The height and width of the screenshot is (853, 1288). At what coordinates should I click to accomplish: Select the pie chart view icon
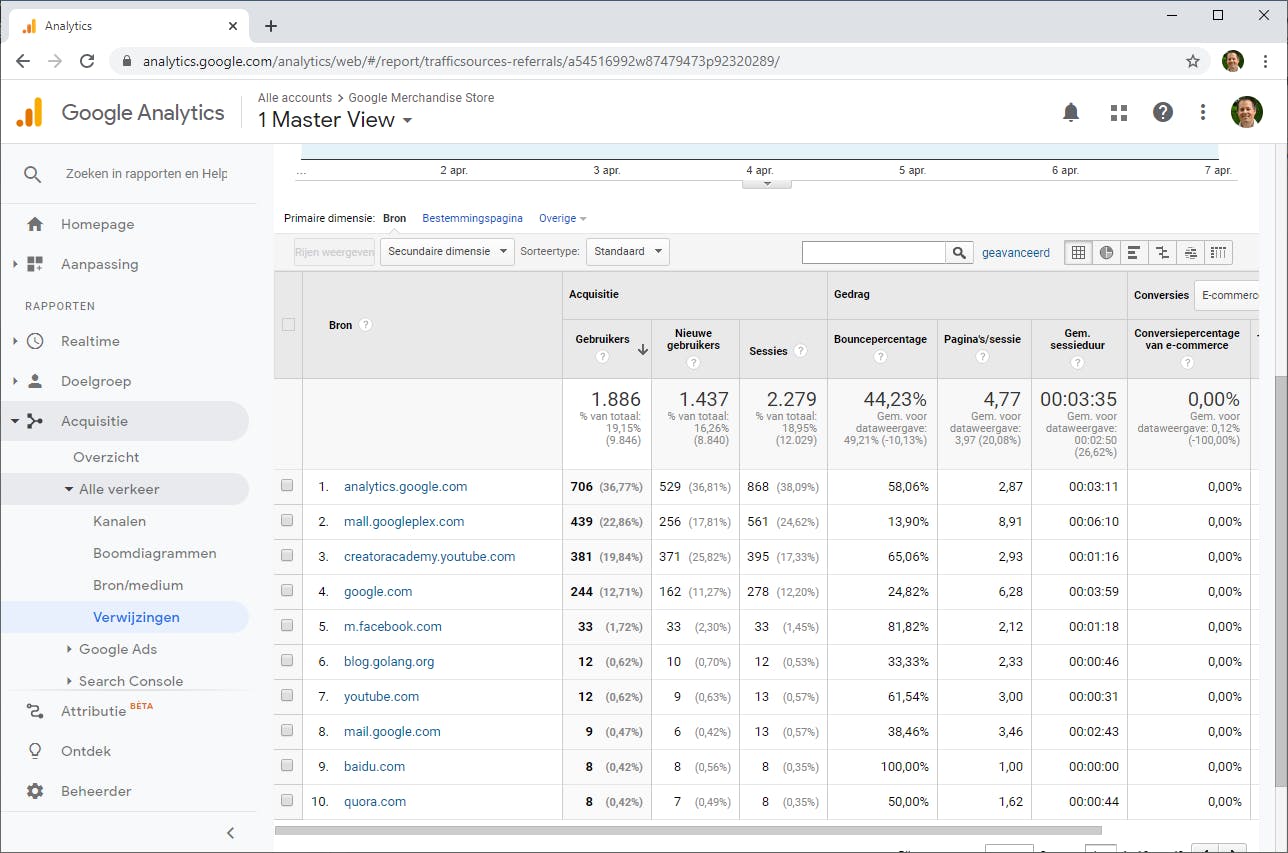tap(1106, 253)
